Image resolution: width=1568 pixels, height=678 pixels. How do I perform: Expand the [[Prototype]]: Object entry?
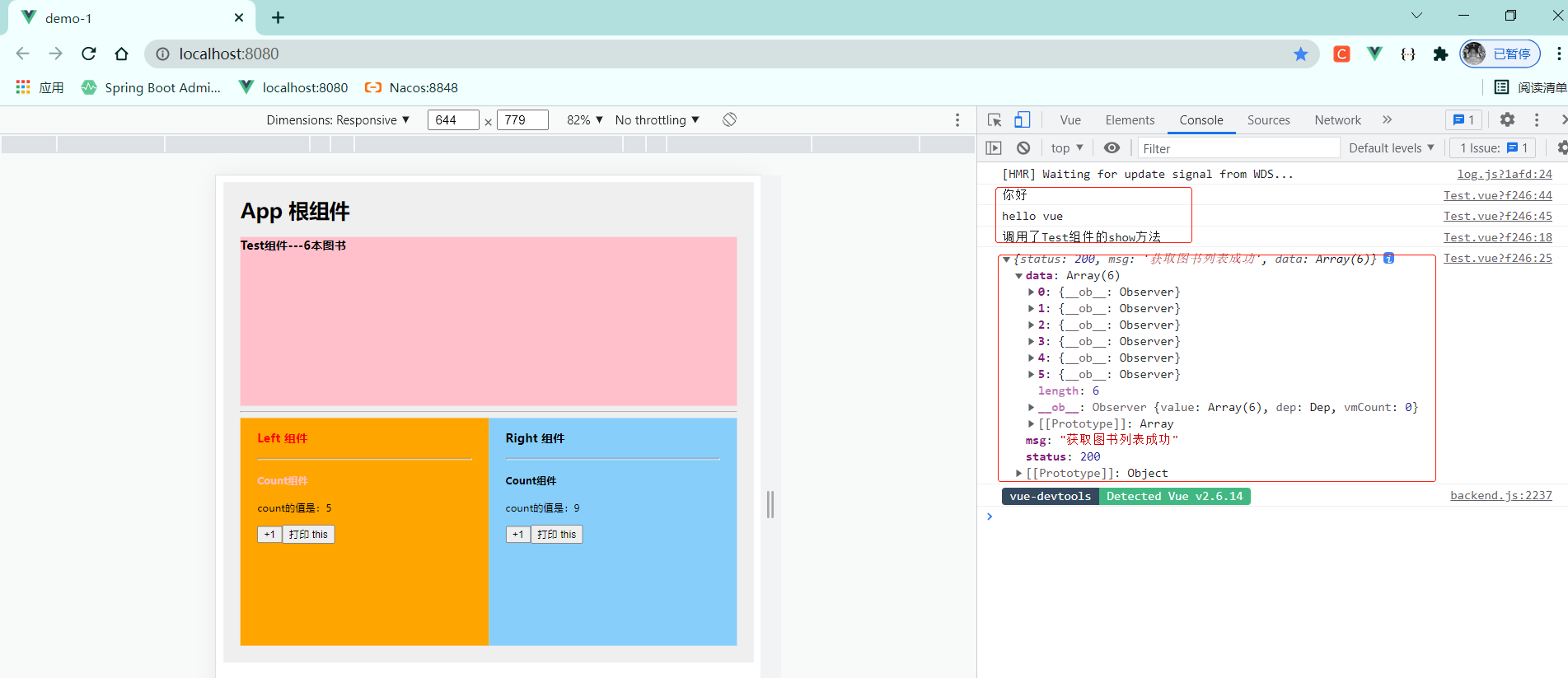click(x=1019, y=474)
